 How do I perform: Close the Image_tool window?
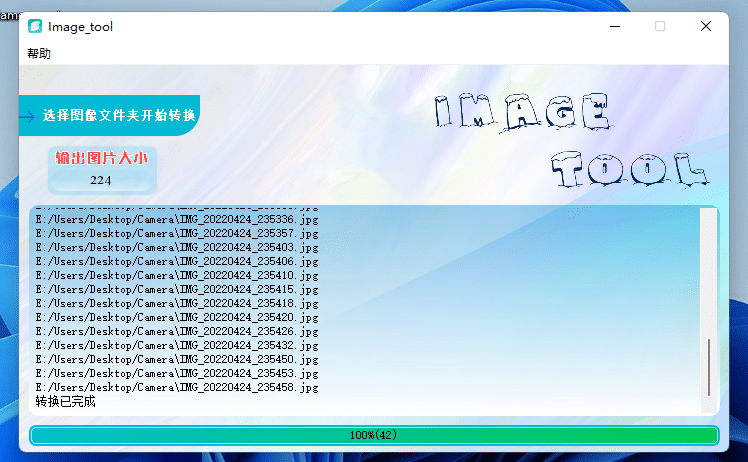[x=706, y=27]
